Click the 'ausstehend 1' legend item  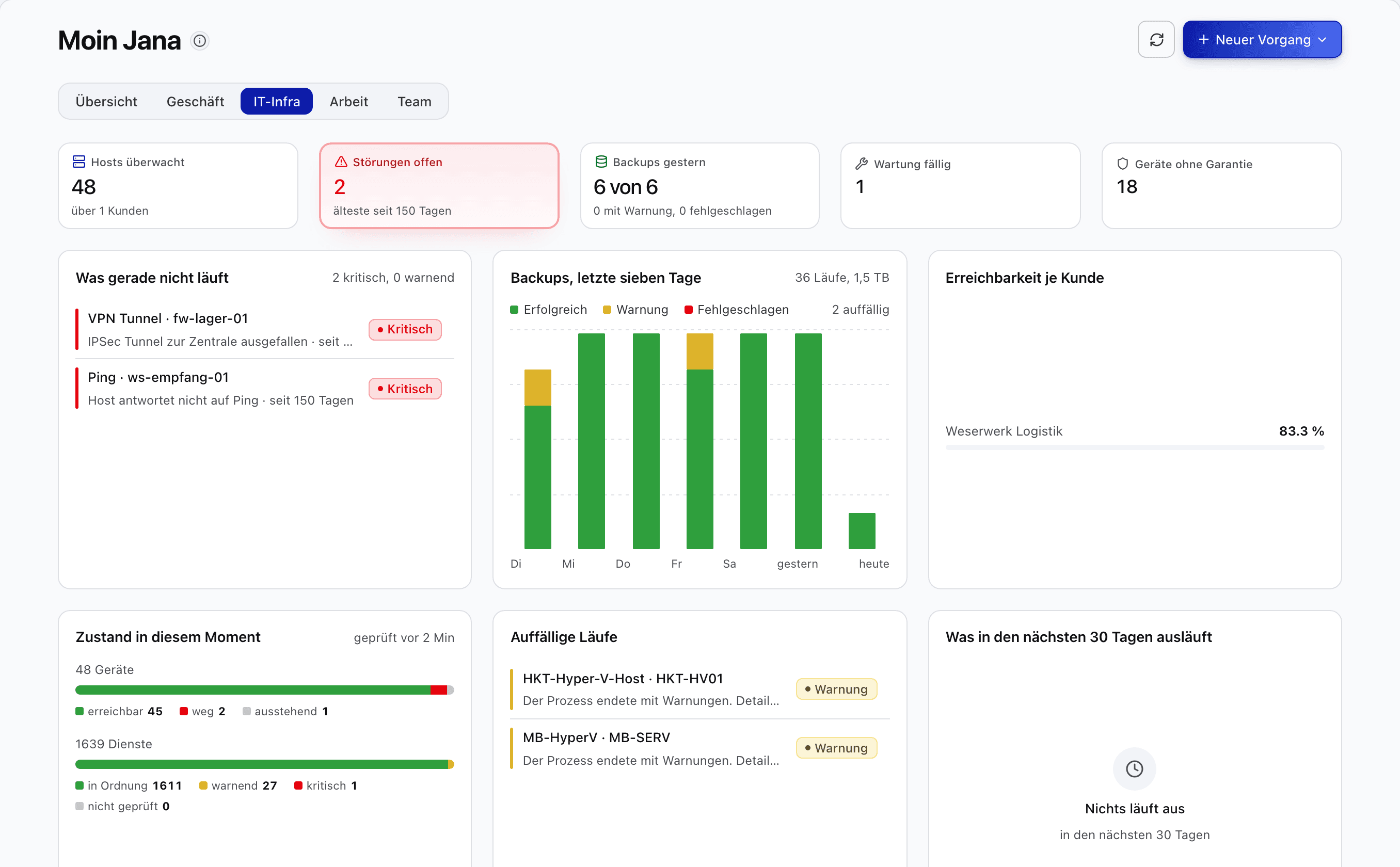[285, 712]
